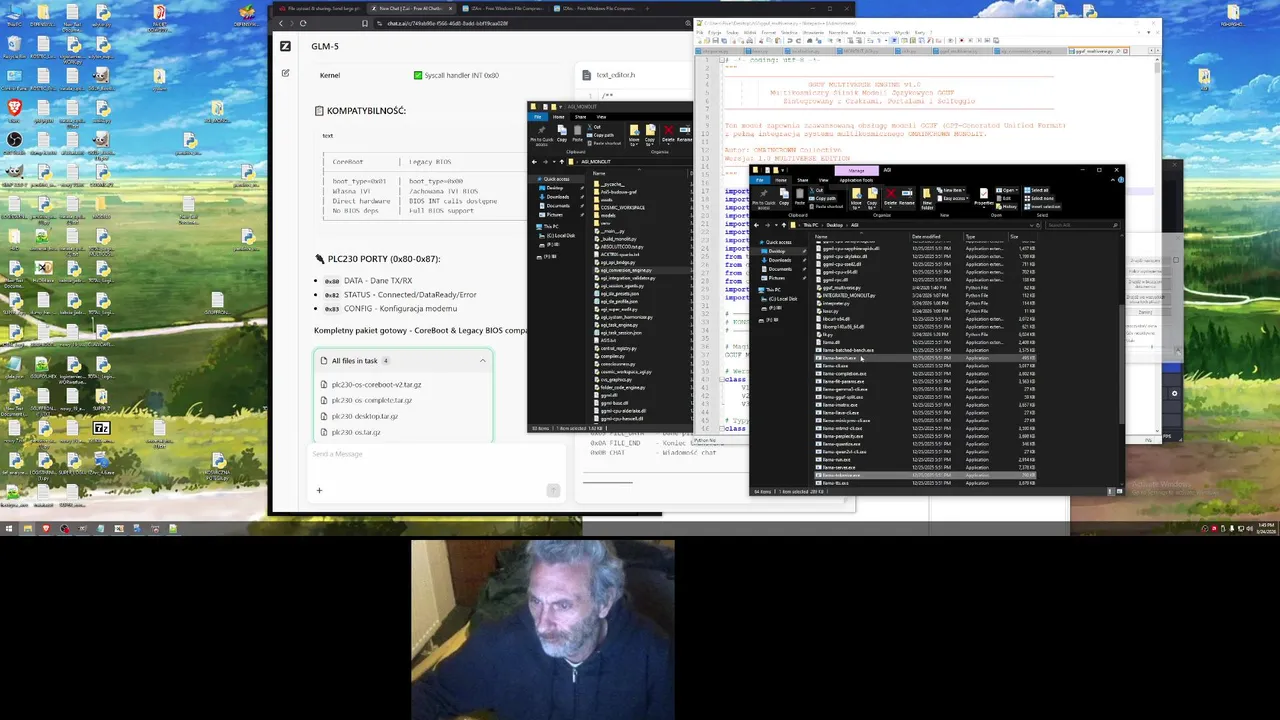Select gguf_multiverse.py in AGI window
1280x720 pixels.
tap(841, 287)
